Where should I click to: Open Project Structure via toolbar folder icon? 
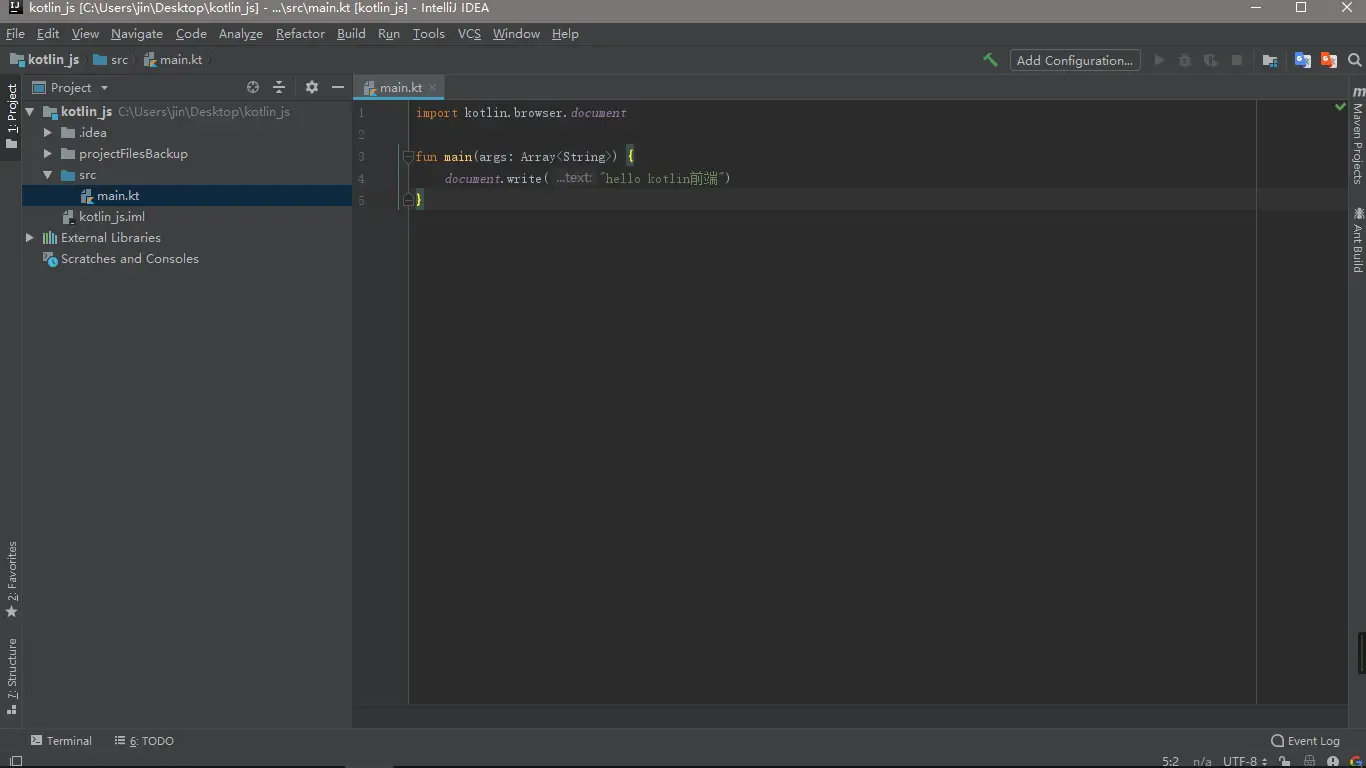click(x=1270, y=60)
